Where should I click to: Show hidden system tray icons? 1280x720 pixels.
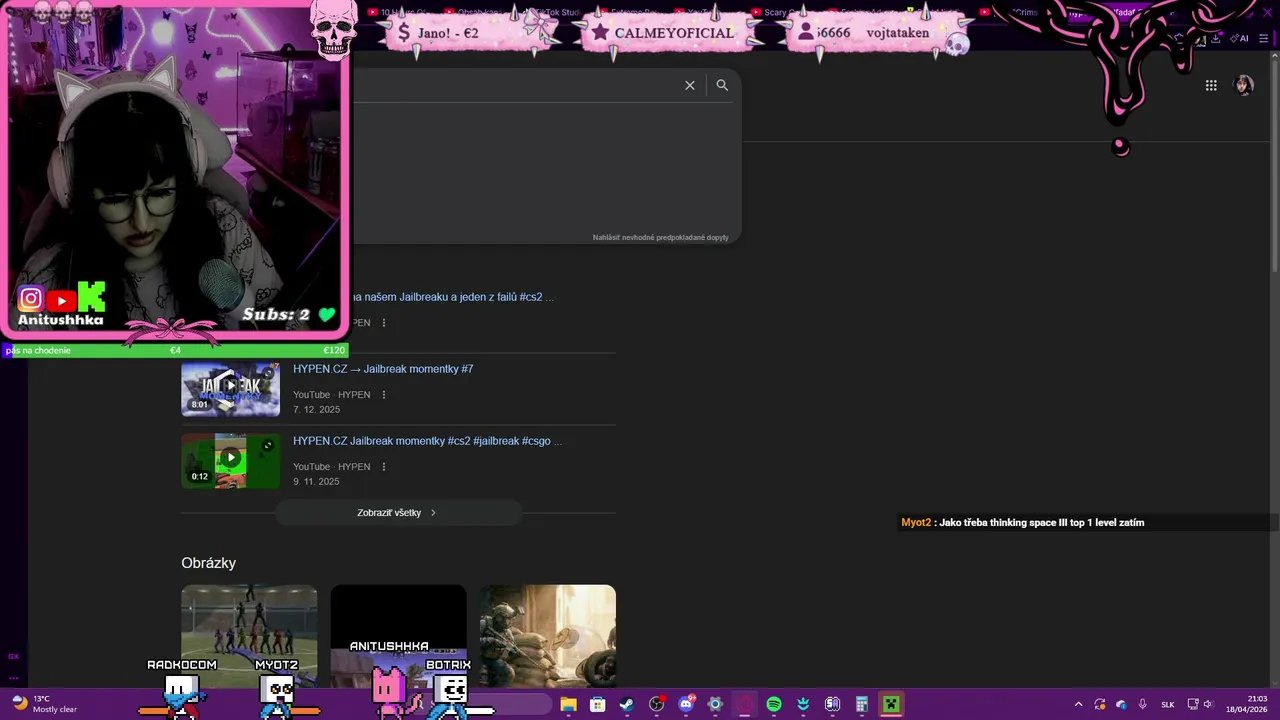click(x=1078, y=704)
